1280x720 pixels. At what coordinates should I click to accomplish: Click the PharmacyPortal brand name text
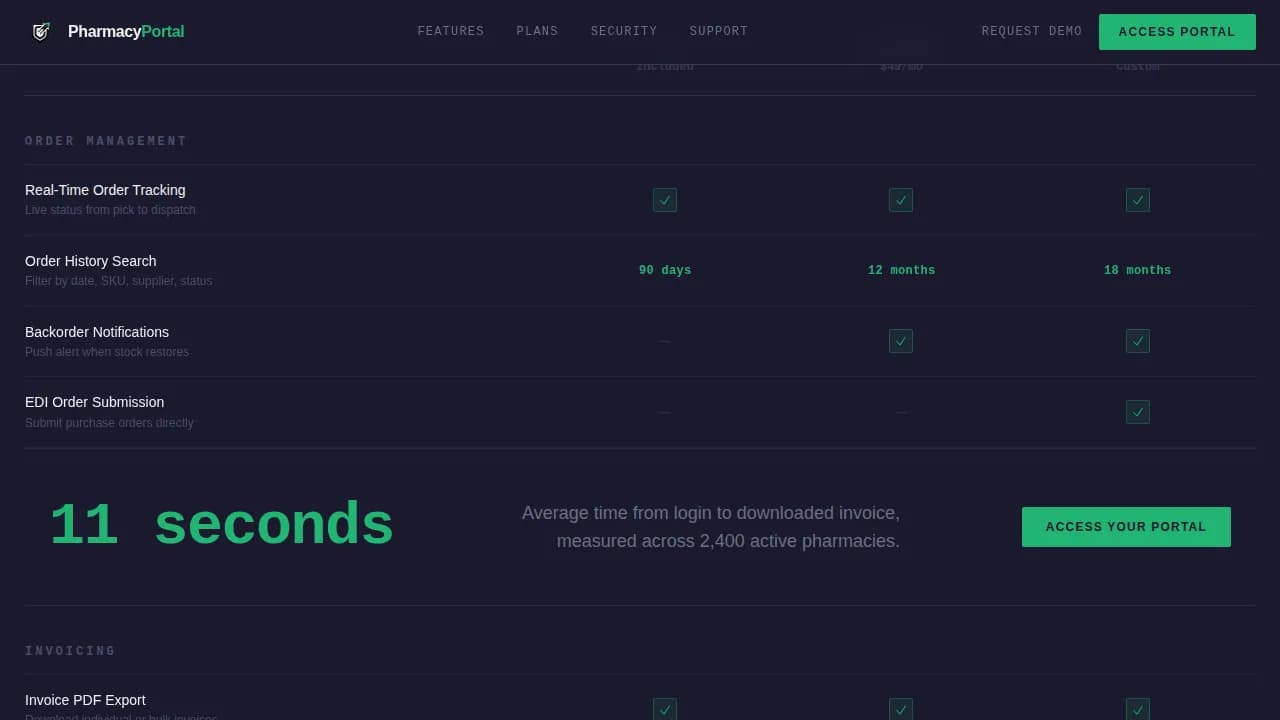(125, 31)
